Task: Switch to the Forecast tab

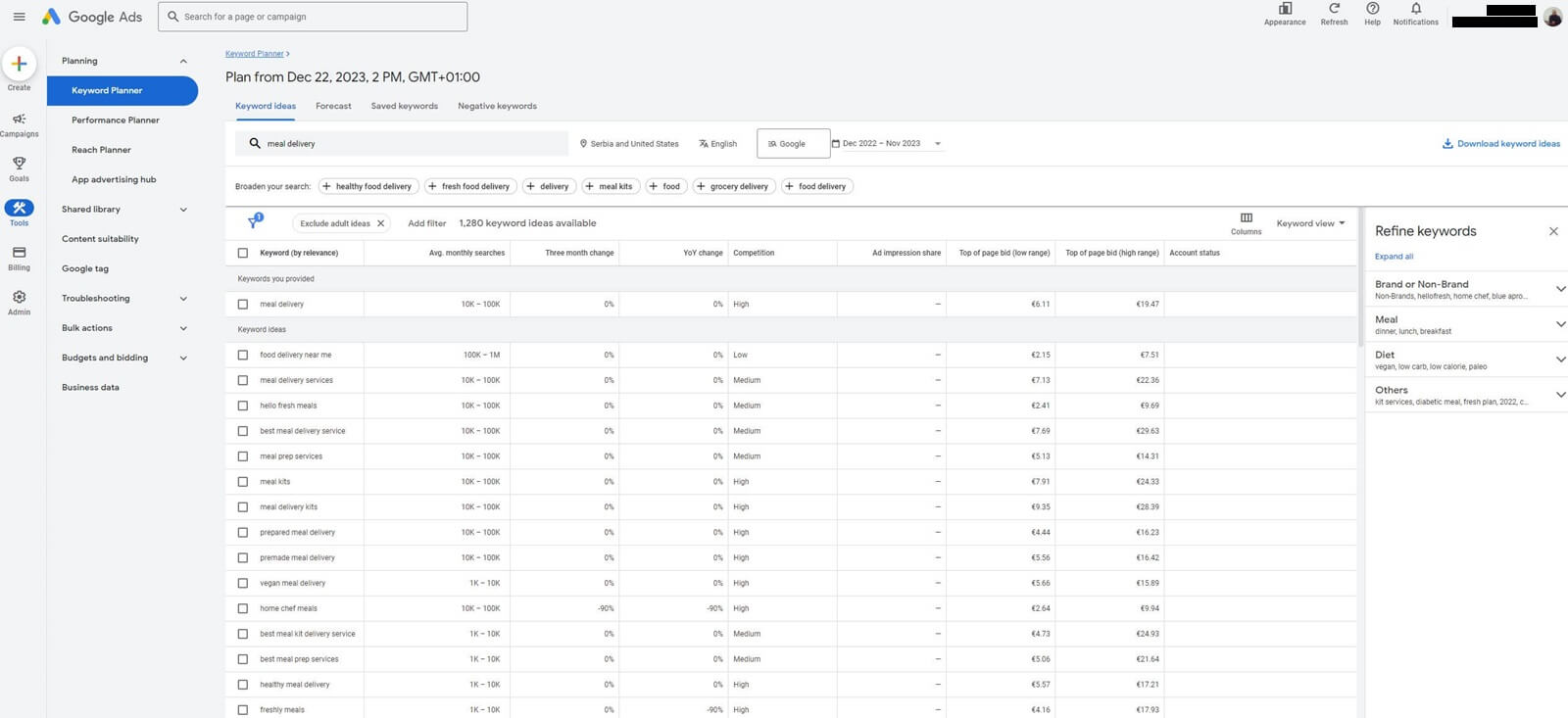Action: (333, 106)
